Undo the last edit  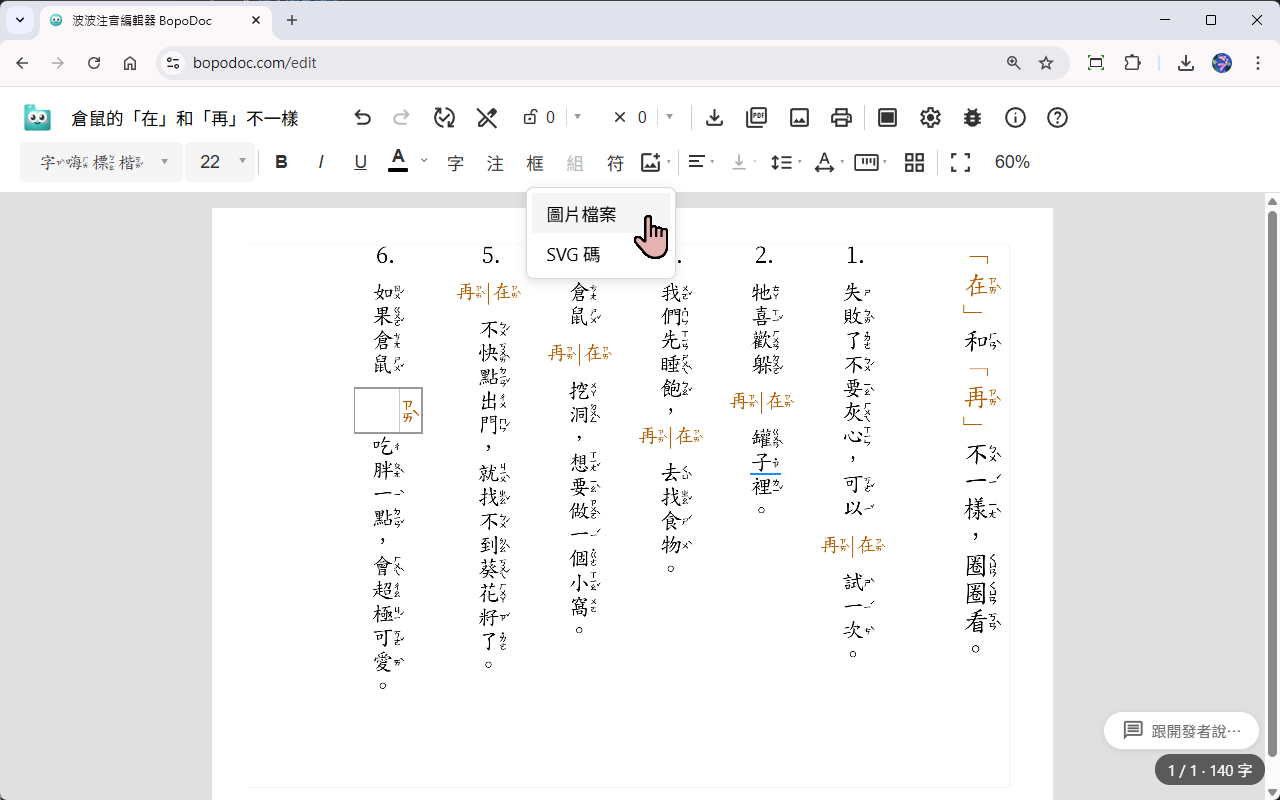362,117
